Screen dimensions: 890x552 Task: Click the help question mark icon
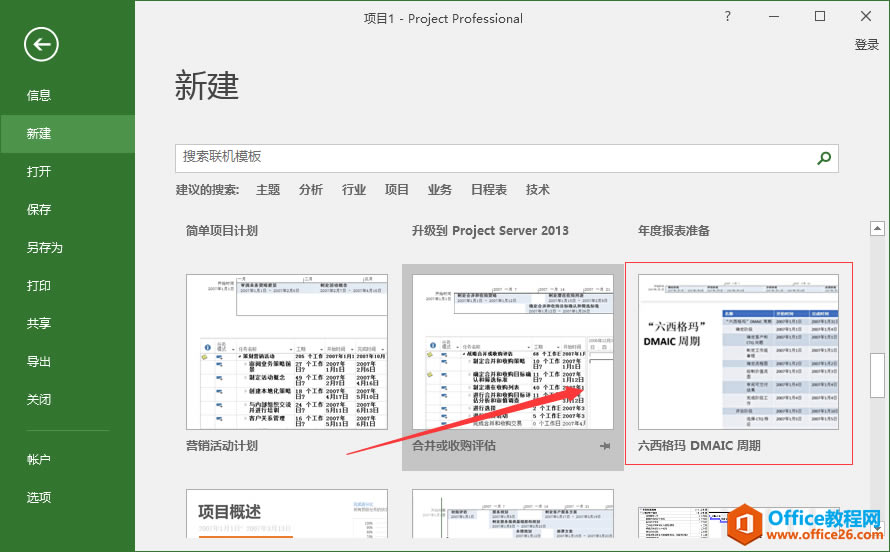[x=728, y=16]
